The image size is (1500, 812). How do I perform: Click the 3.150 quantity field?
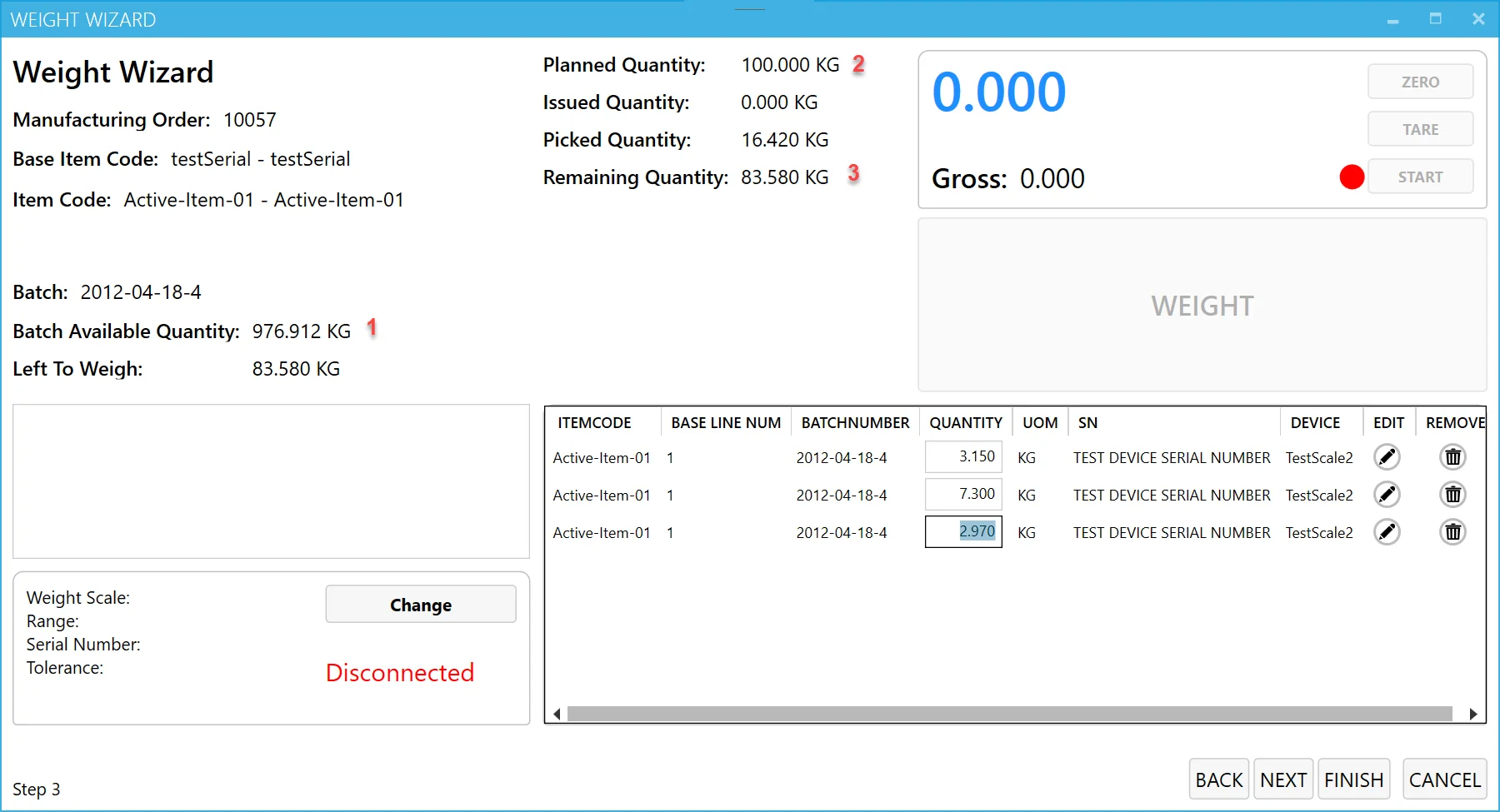(x=963, y=456)
